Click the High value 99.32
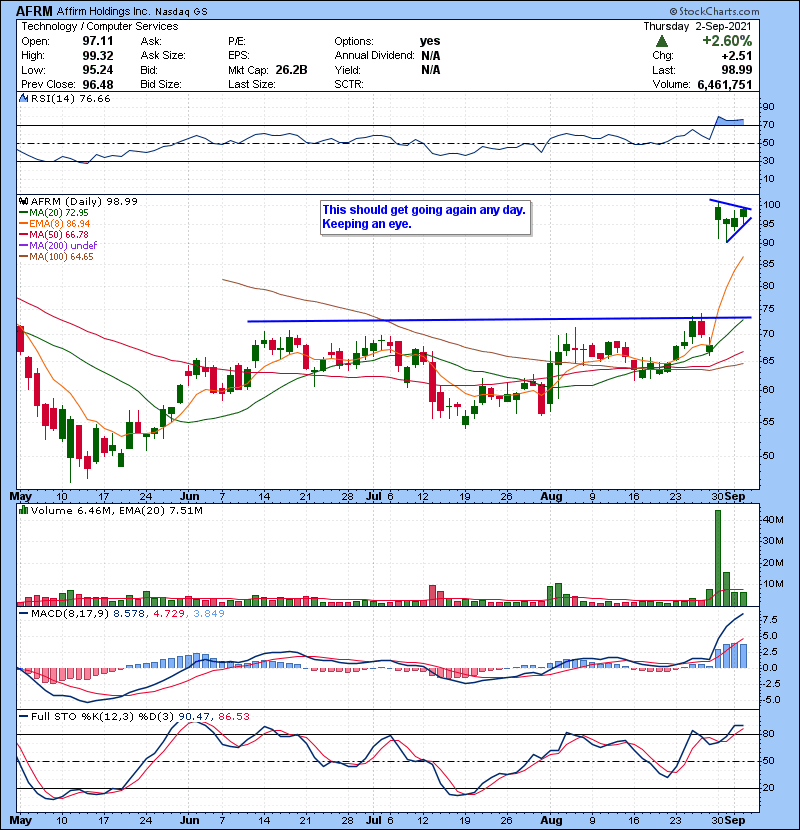This screenshot has width=800, height=830. click(x=97, y=56)
